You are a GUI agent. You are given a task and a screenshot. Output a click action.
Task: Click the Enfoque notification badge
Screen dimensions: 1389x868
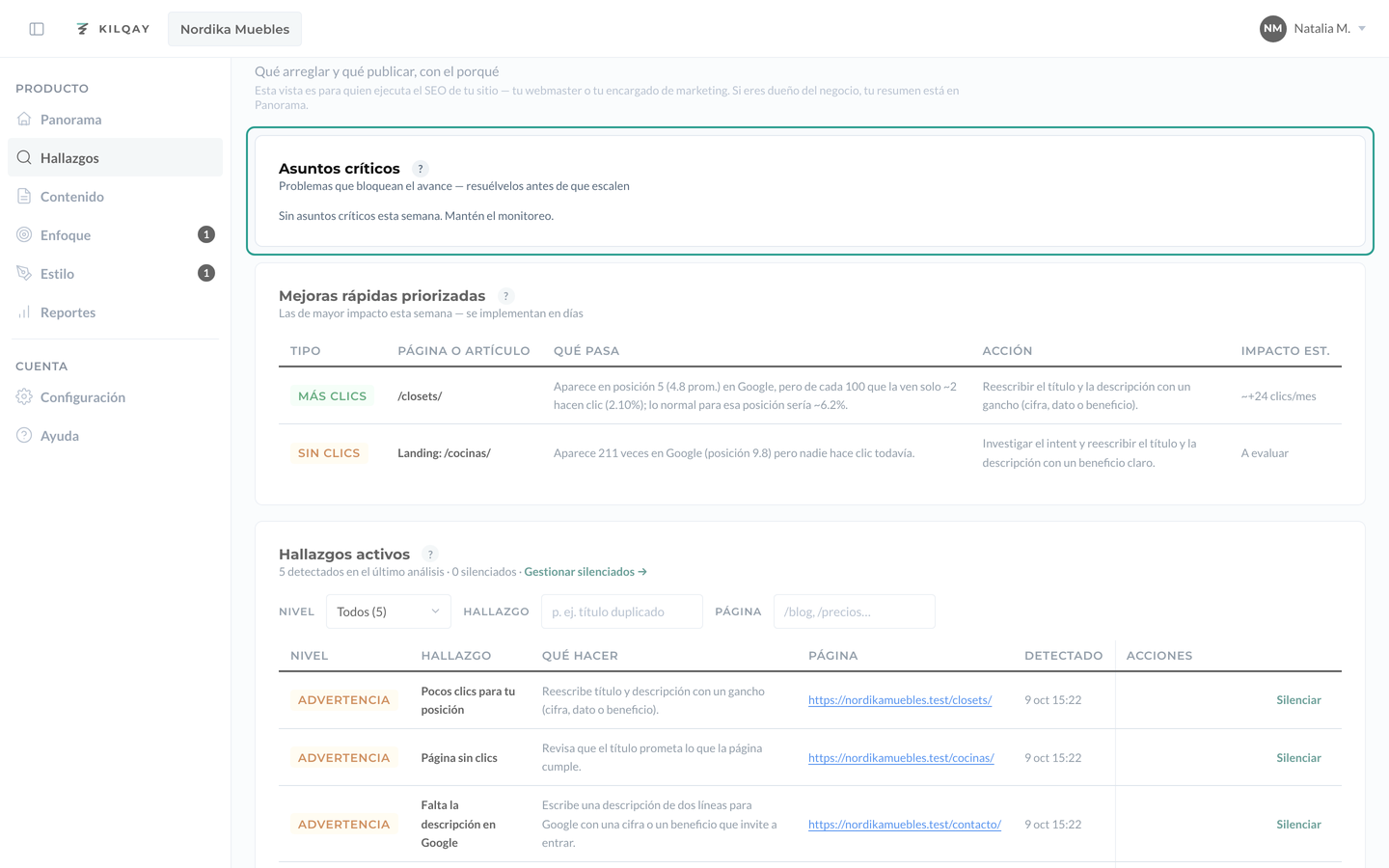(206, 234)
